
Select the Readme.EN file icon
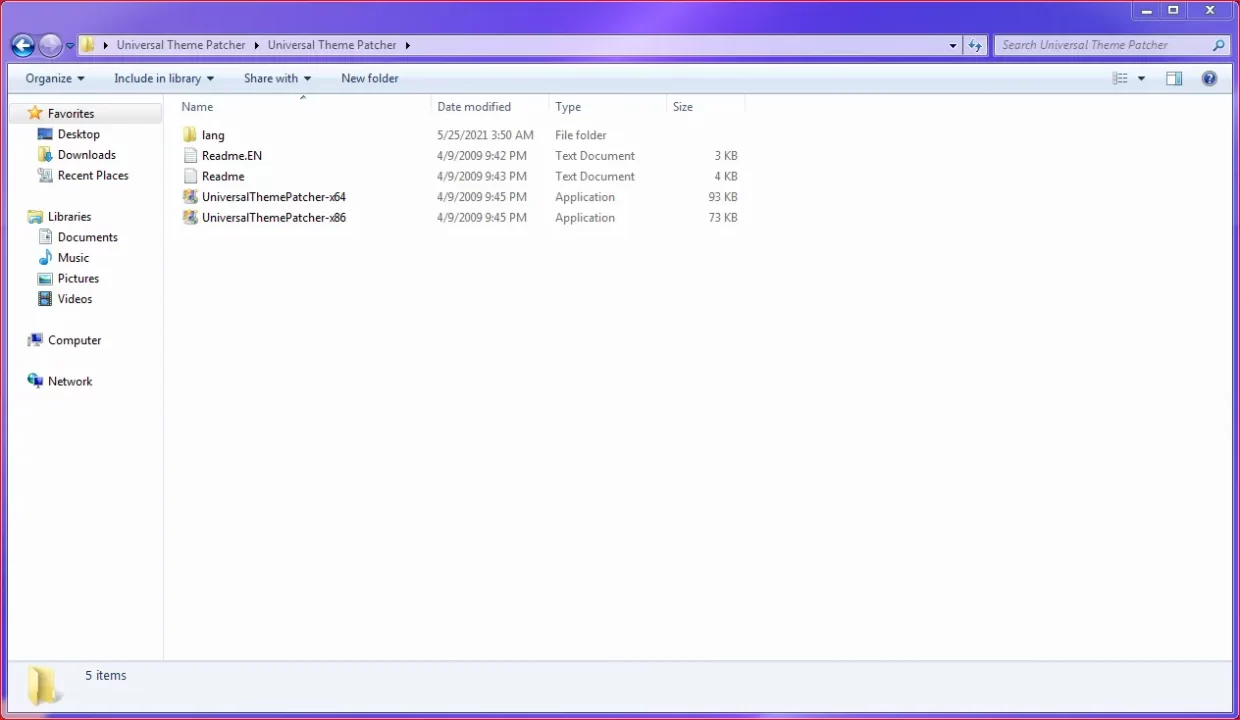pos(190,156)
